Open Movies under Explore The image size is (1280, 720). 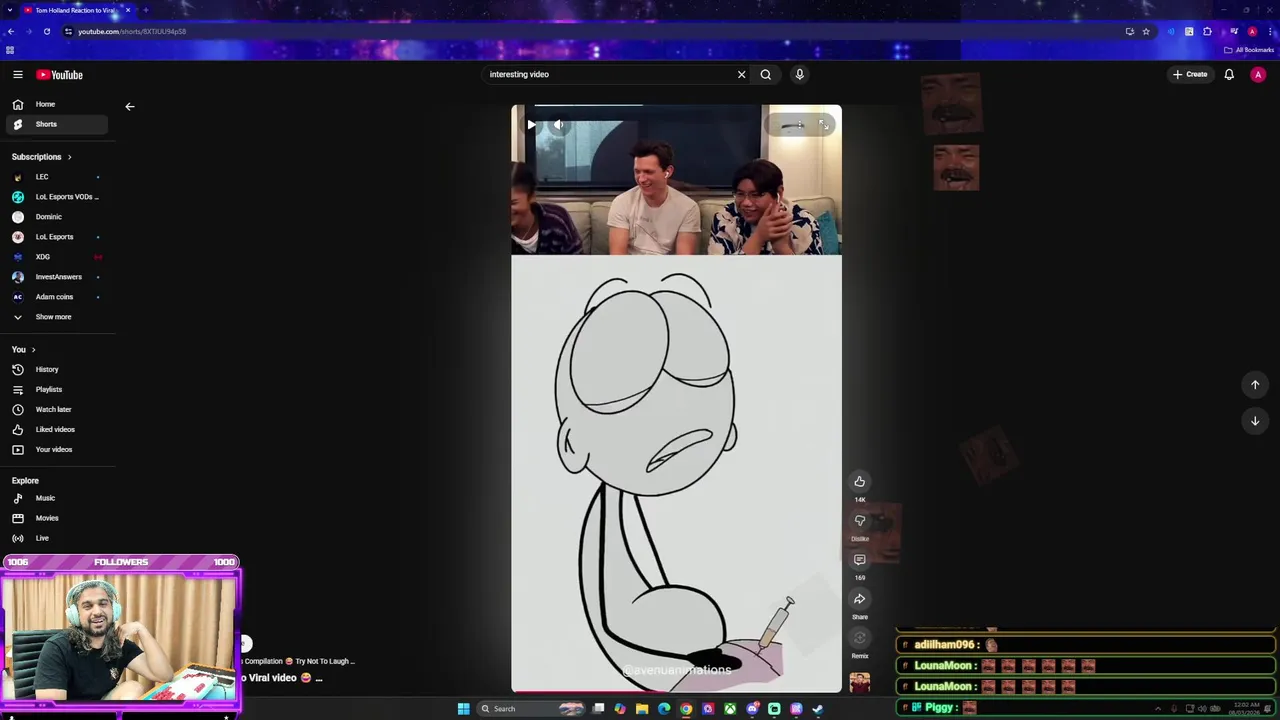click(x=57, y=518)
